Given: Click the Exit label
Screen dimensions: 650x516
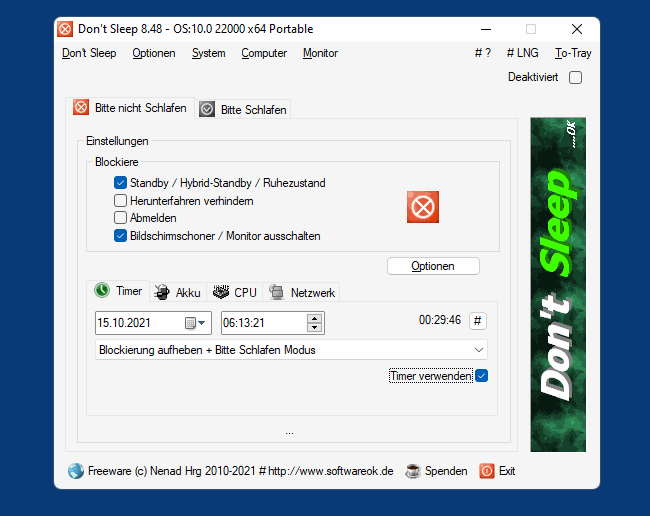Looking at the screenshot, I should point(507,471).
